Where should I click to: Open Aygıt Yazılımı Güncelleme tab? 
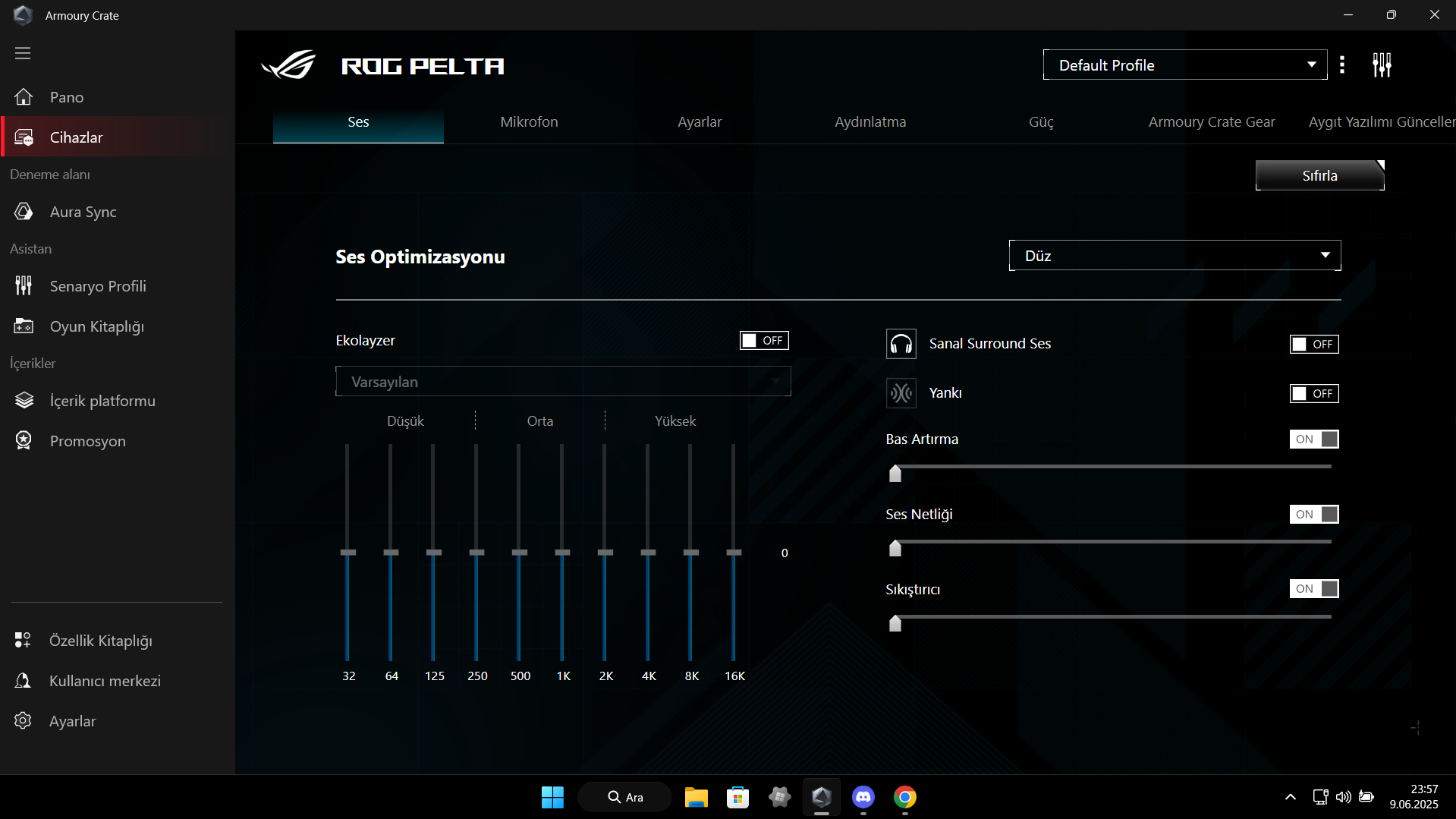pyautogui.click(x=1381, y=122)
